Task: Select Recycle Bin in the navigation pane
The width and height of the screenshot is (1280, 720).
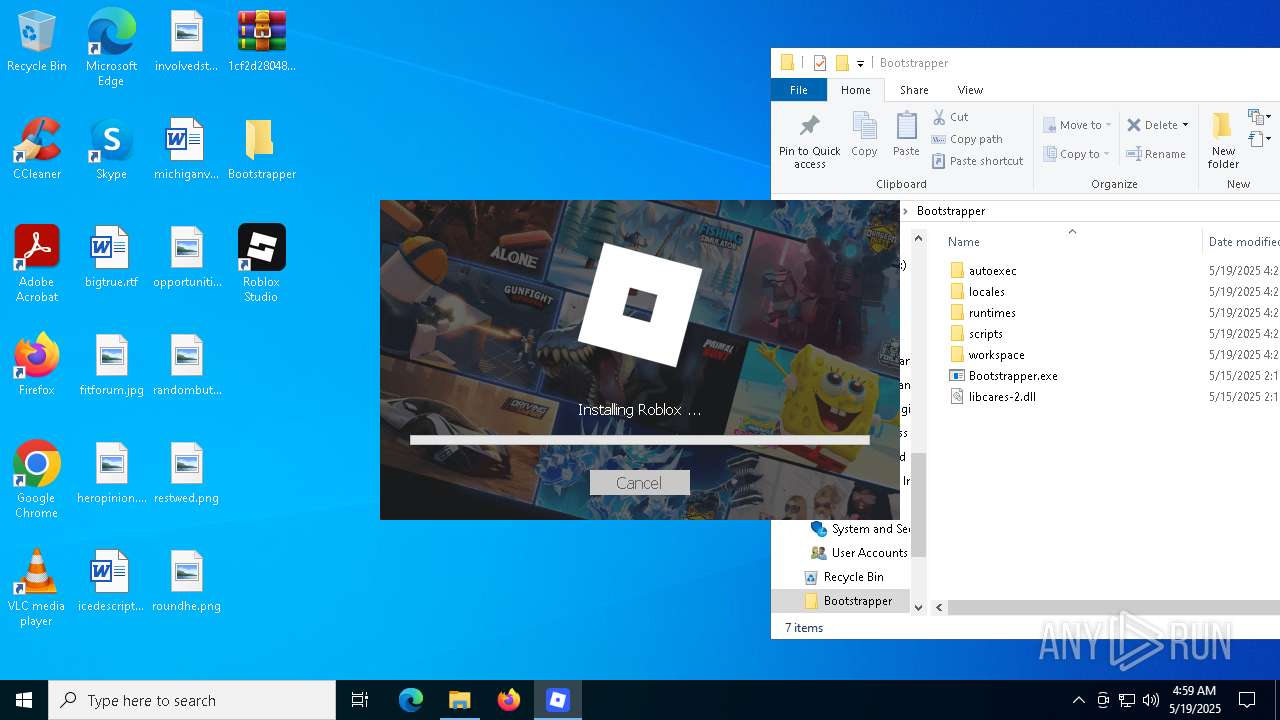Action: pyautogui.click(x=843, y=577)
